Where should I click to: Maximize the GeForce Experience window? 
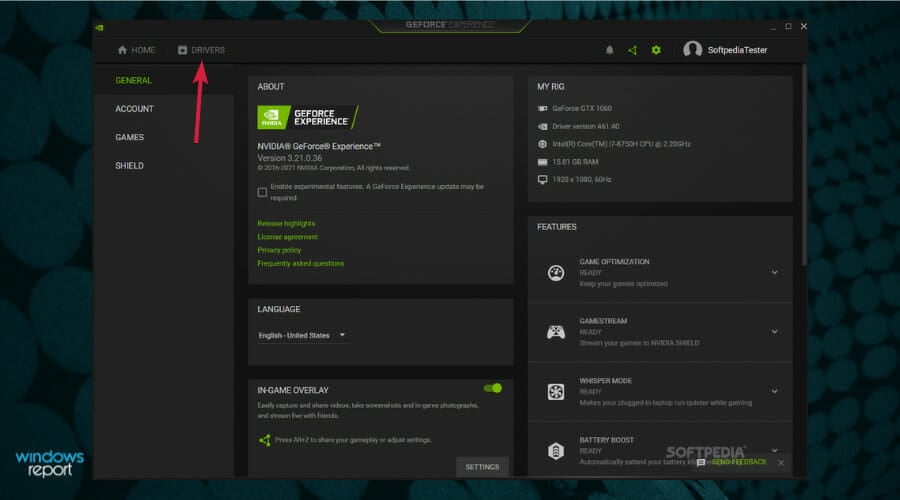click(788, 26)
